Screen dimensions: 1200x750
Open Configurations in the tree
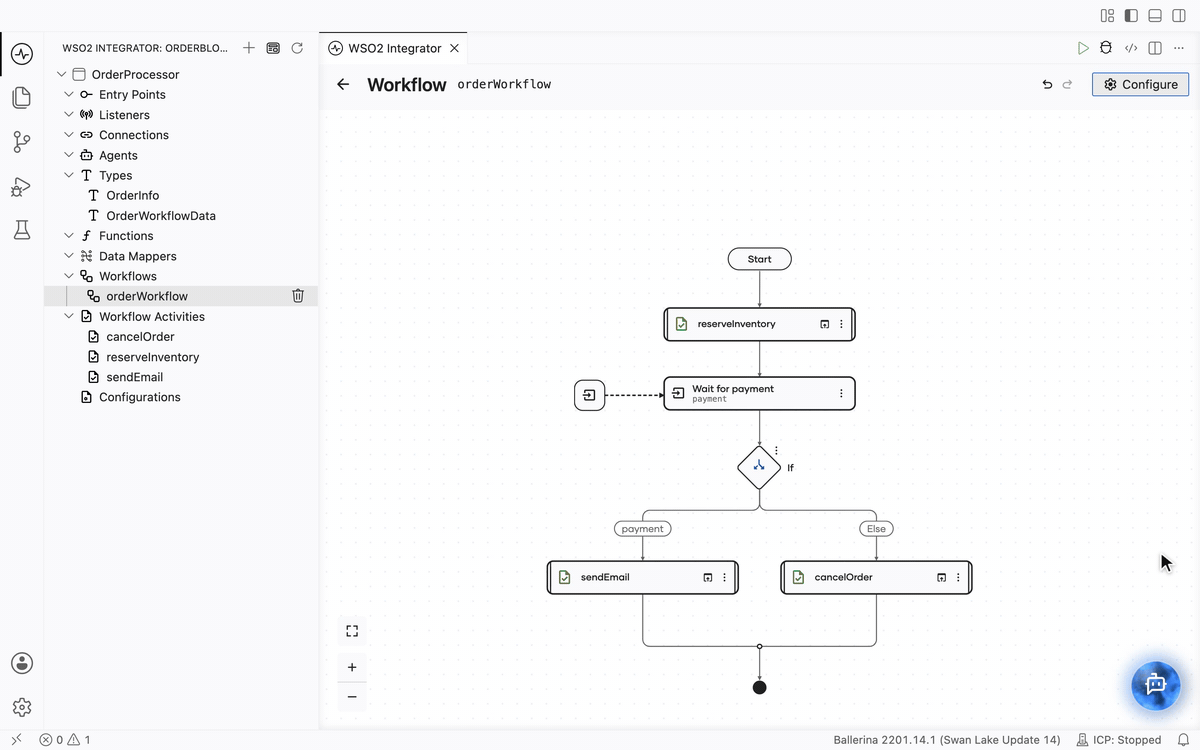coord(140,397)
